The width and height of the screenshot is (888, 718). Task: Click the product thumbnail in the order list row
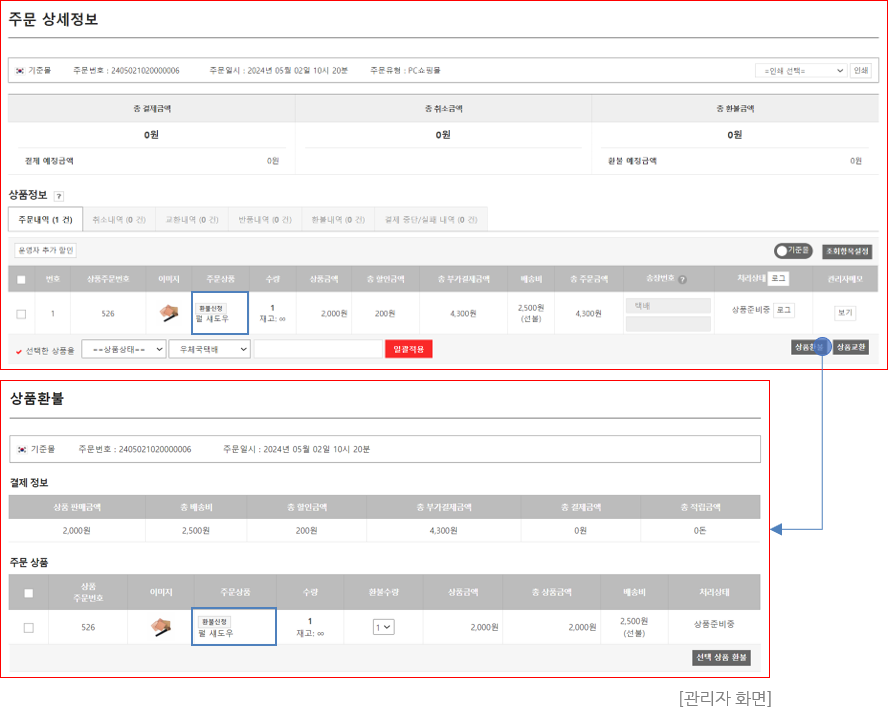pyautogui.click(x=169, y=313)
